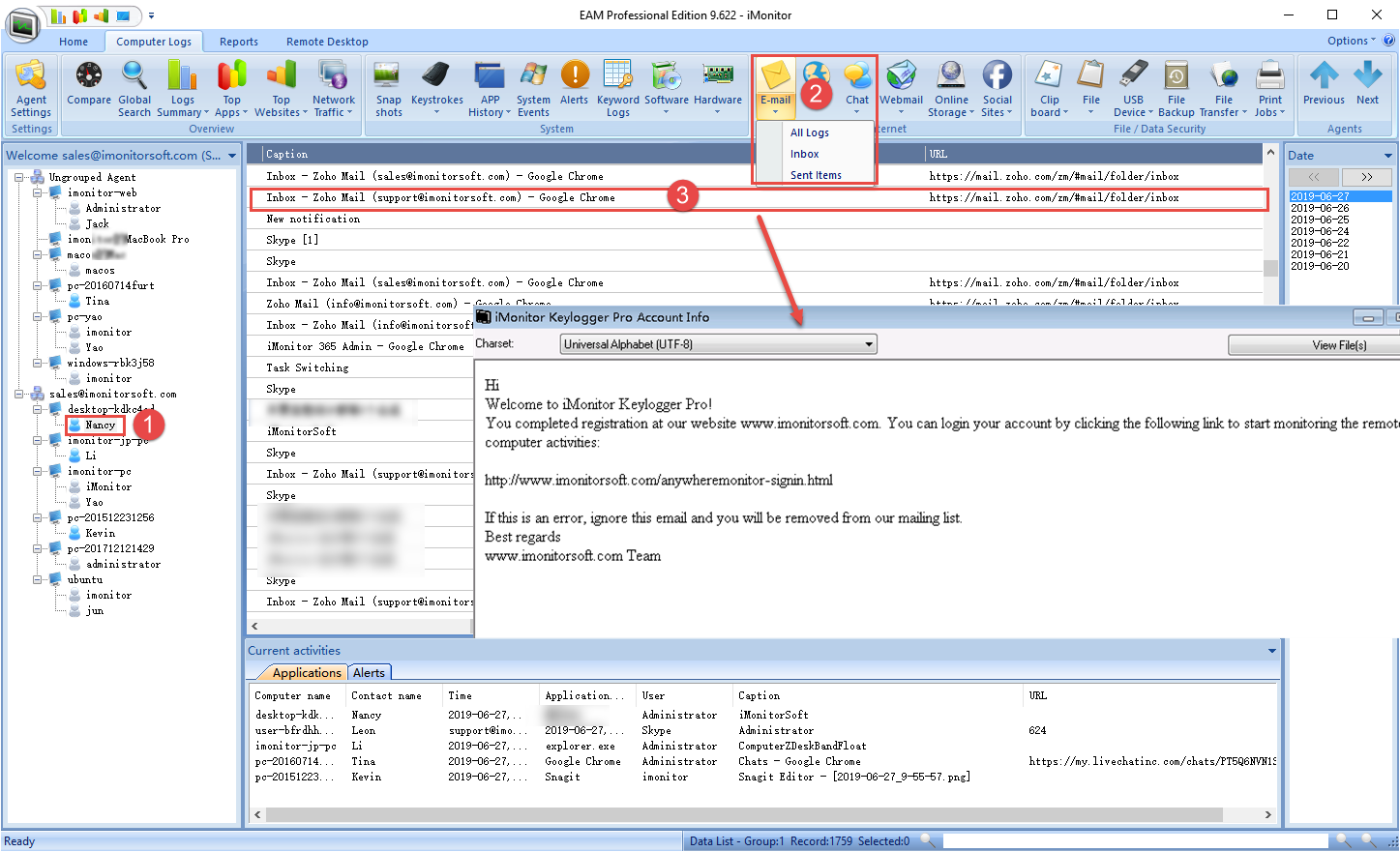Image resolution: width=1400 pixels, height=852 pixels.
Task: Select user Nancy in agent tree
Action: click(100, 425)
